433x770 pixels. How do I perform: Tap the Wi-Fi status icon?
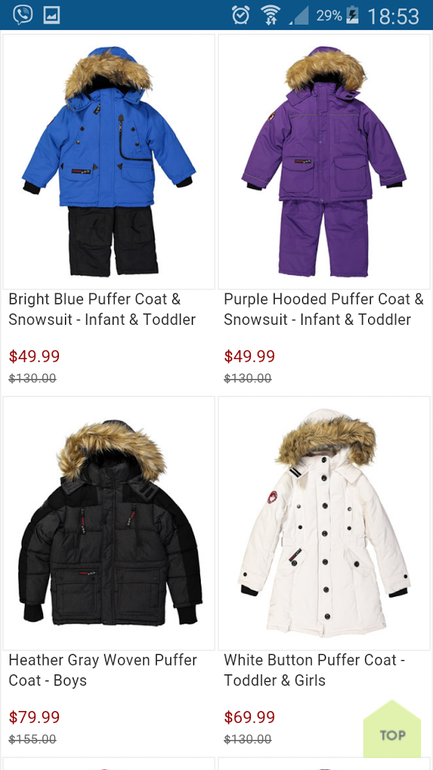pyautogui.click(x=270, y=15)
